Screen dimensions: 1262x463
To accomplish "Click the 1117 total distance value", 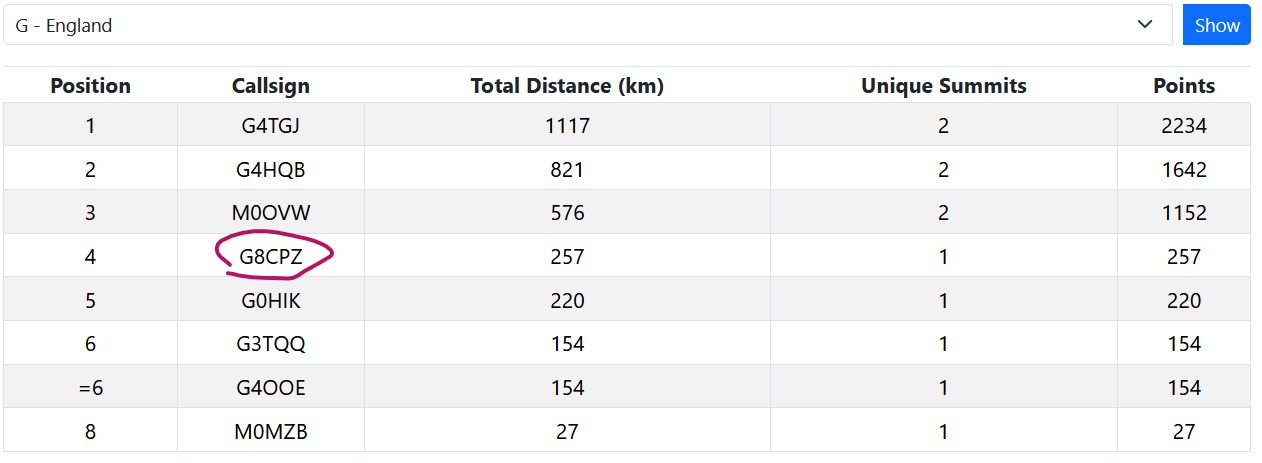I will (567, 126).
